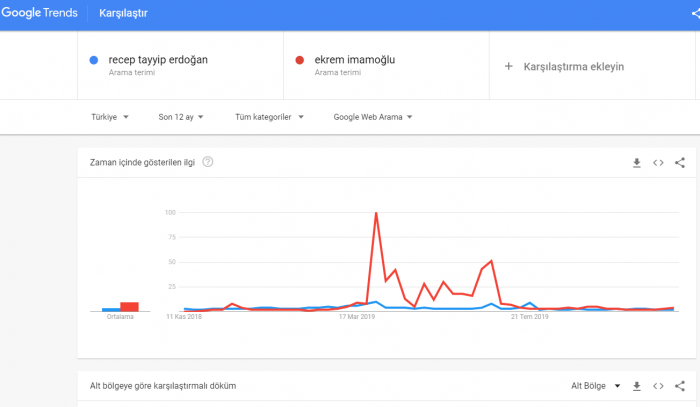Click the share icon in the top header
Image resolution: width=700 pixels, height=407 pixels.
pyautogui.click(x=695, y=14)
